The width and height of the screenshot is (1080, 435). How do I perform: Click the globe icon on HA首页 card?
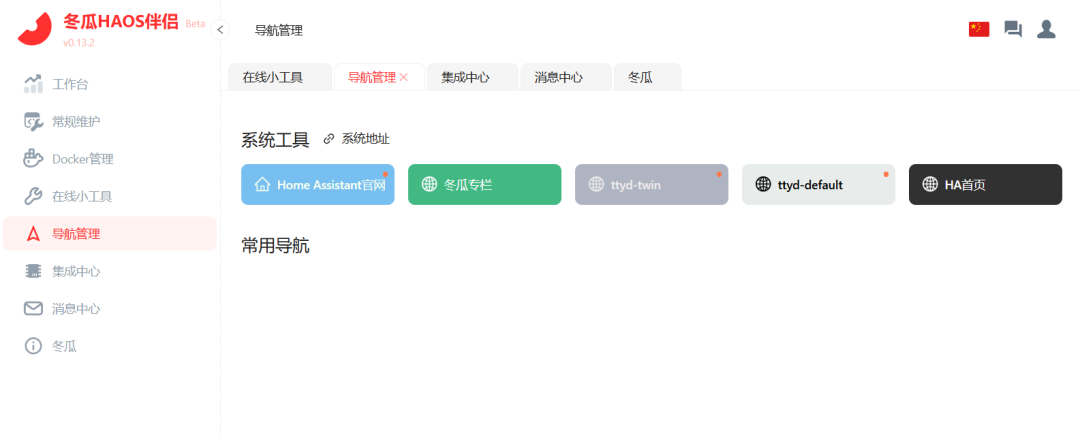pyautogui.click(x=931, y=184)
